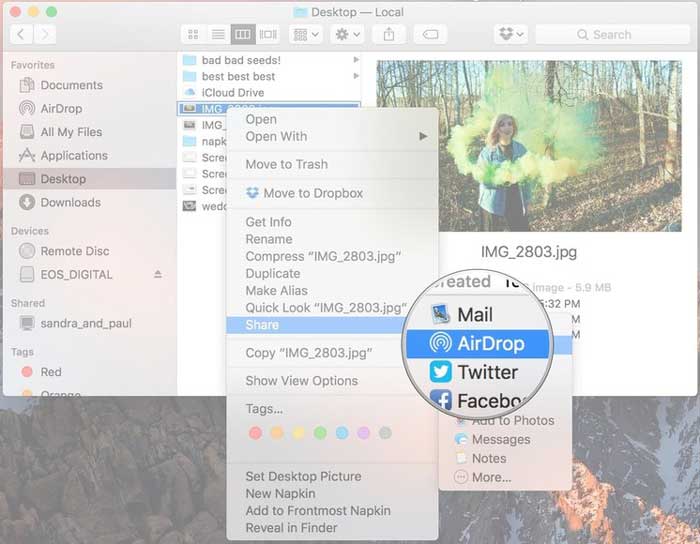Image resolution: width=700 pixels, height=544 pixels.
Task: Choose Move to Trash
Action: click(x=287, y=164)
